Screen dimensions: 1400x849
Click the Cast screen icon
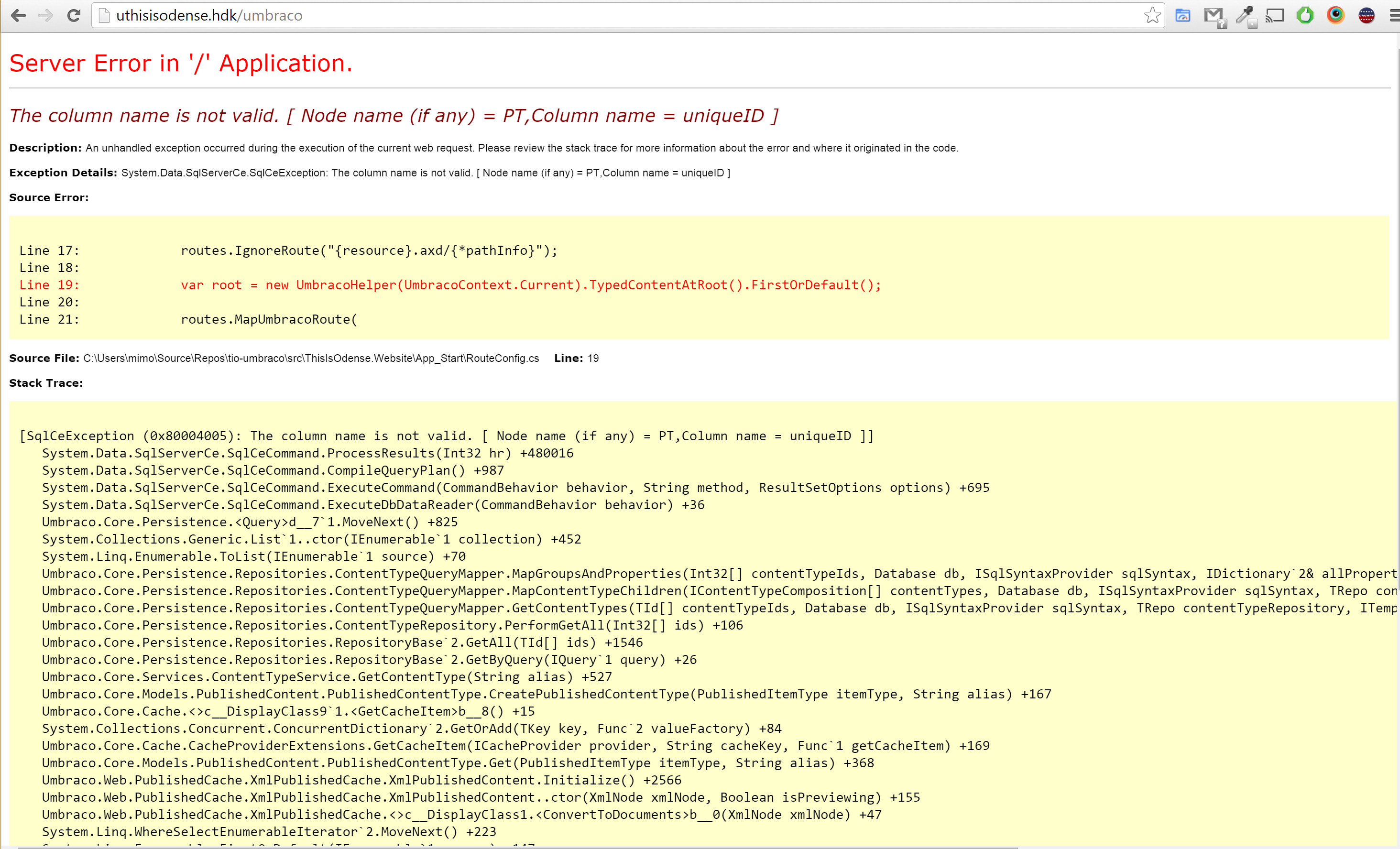click(x=1275, y=15)
